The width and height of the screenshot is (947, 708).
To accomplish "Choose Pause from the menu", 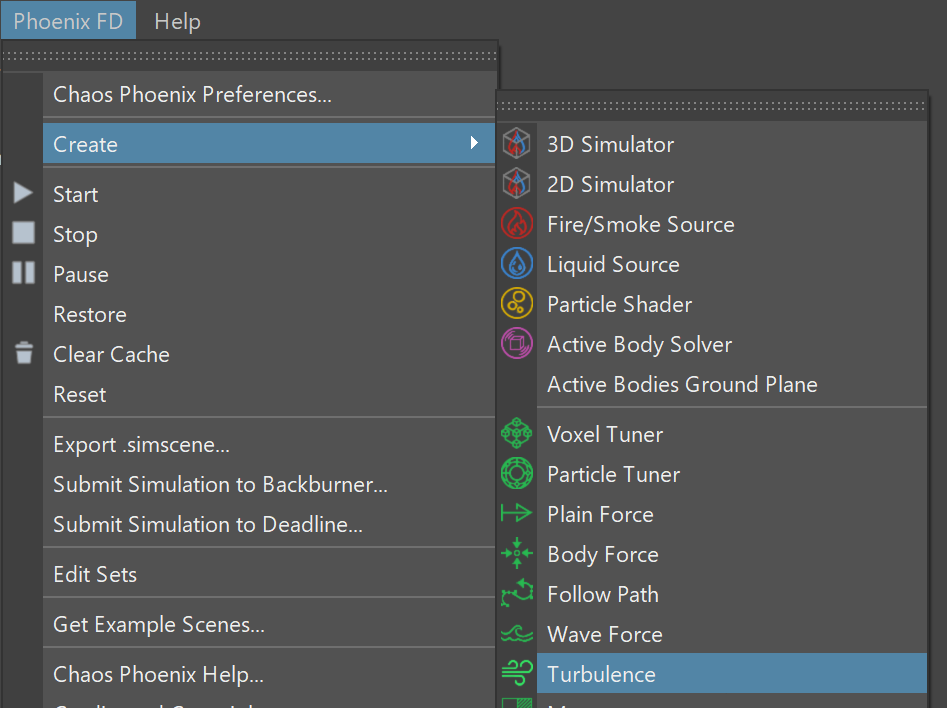I will point(269,274).
